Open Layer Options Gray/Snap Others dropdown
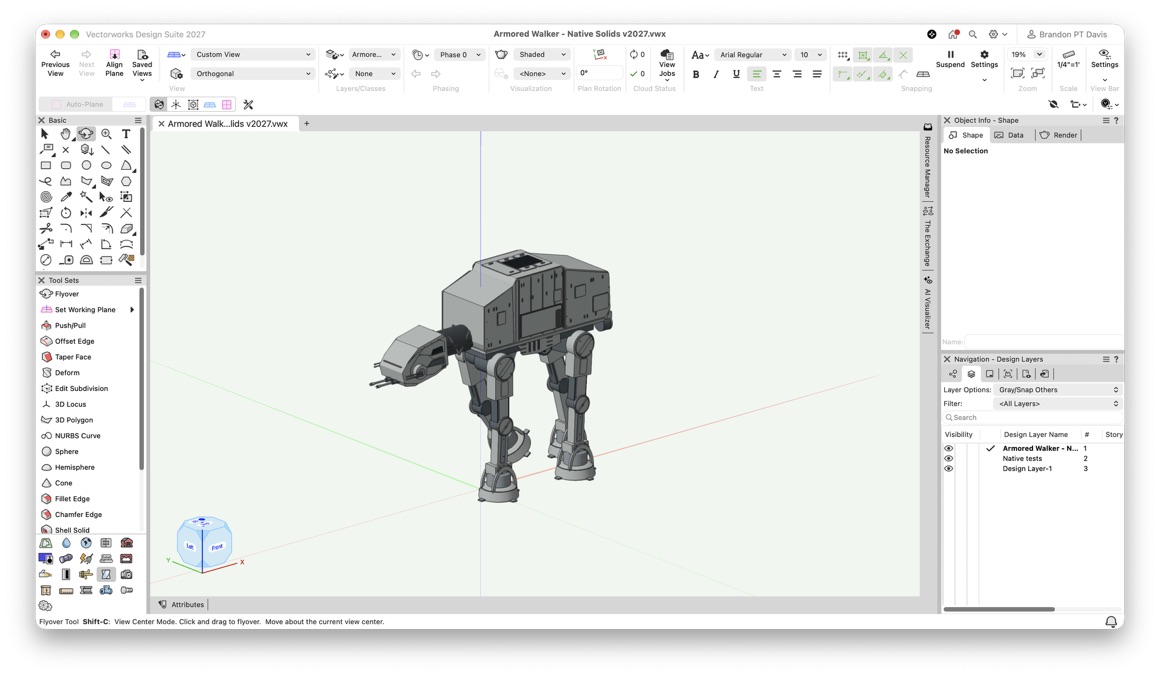1160x676 pixels. click(1058, 390)
